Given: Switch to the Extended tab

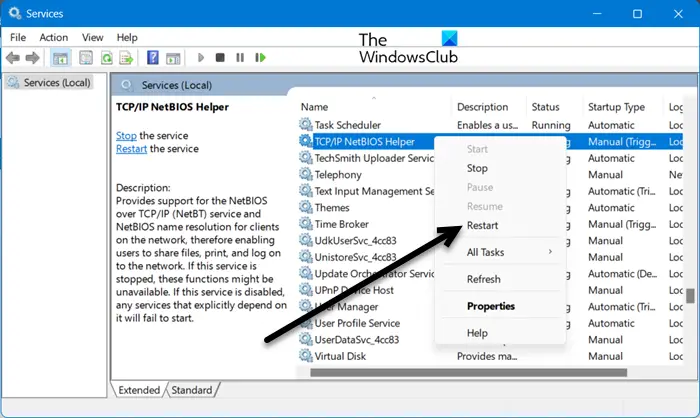Looking at the screenshot, I should 139,390.
